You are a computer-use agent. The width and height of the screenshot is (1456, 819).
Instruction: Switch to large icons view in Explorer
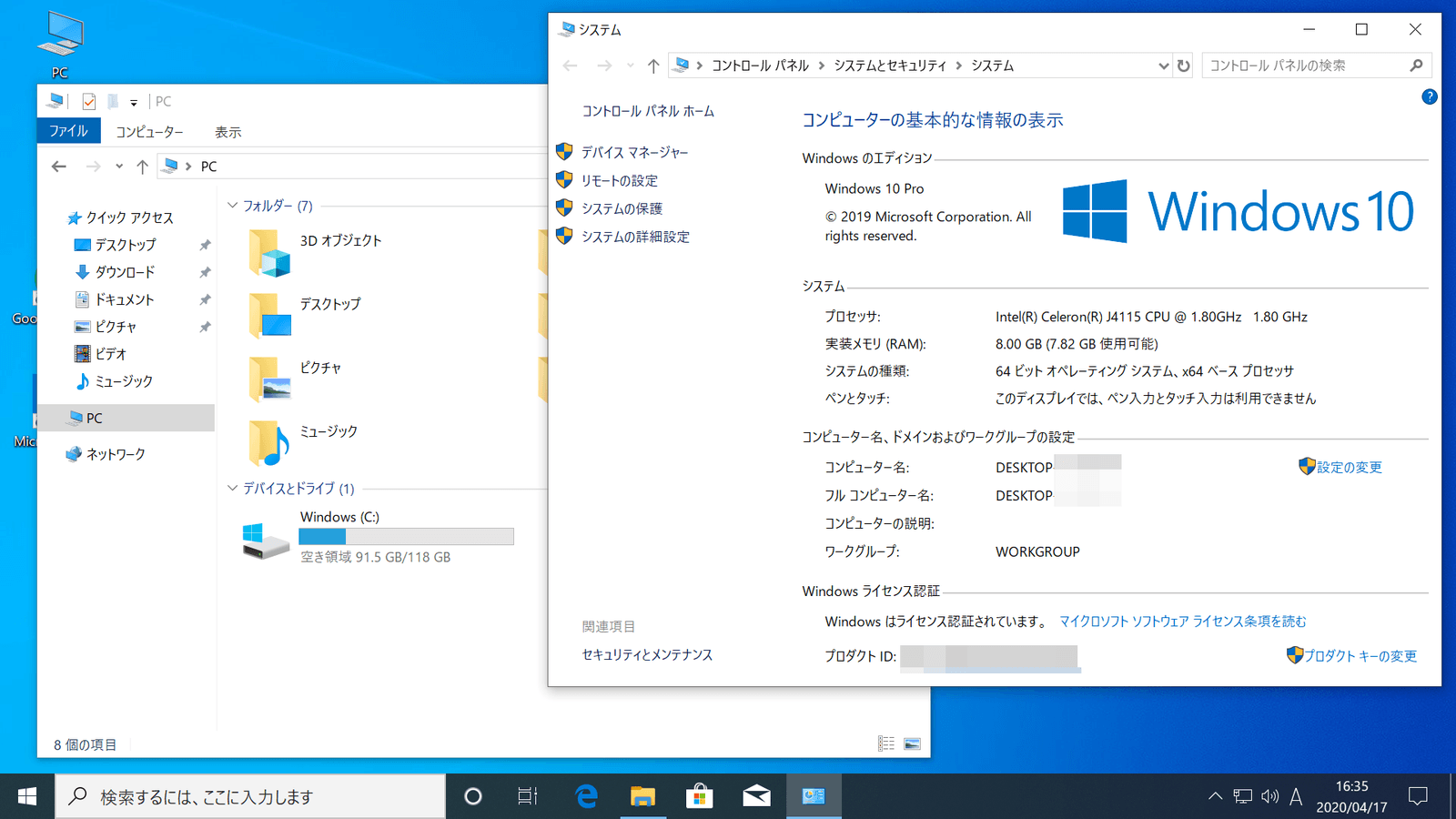pyautogui.click(x=912, y=744)
